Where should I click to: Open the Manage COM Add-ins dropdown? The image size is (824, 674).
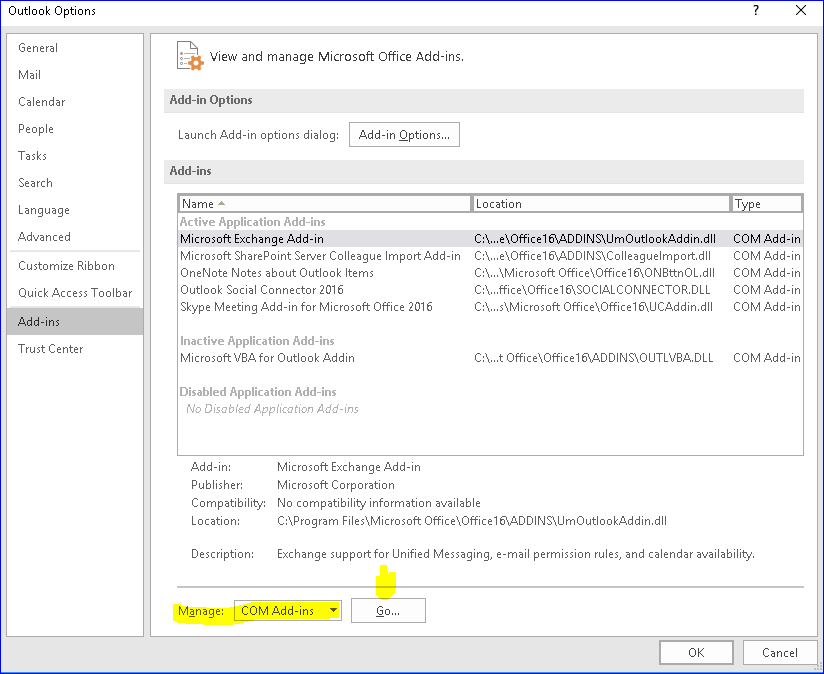coord(287,610)
